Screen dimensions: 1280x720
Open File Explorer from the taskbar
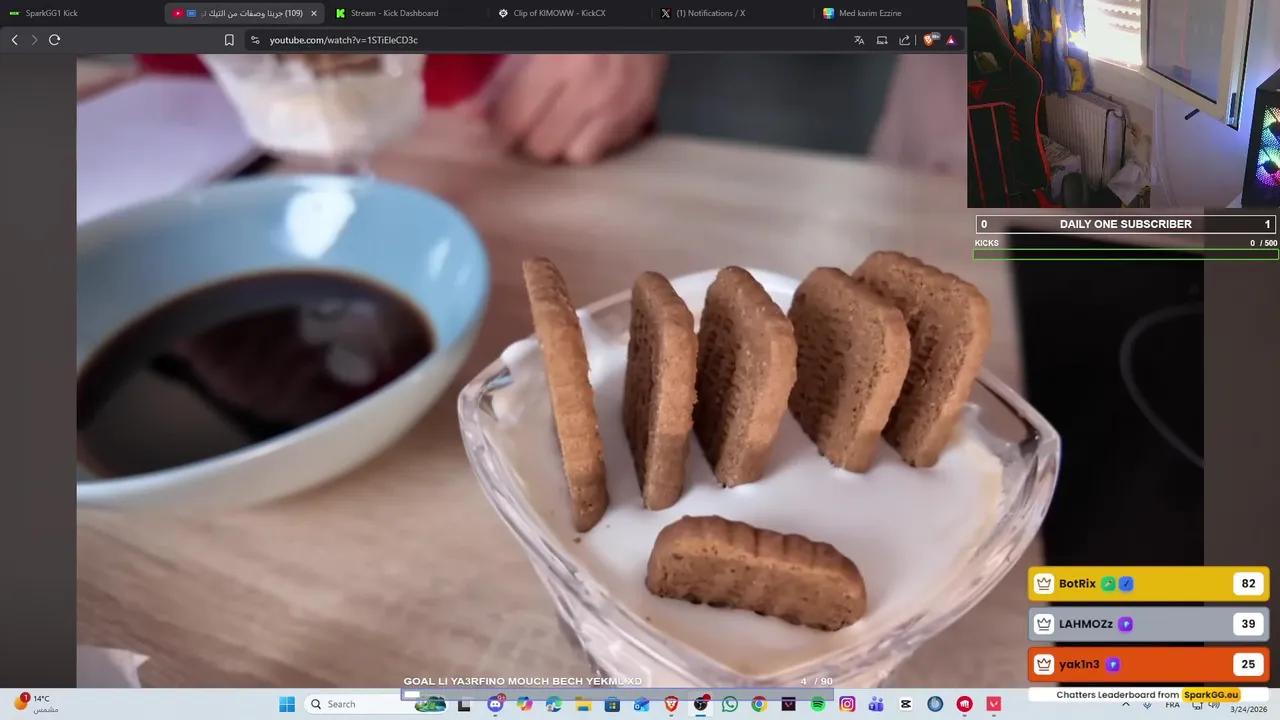click(x=583, y=704)
